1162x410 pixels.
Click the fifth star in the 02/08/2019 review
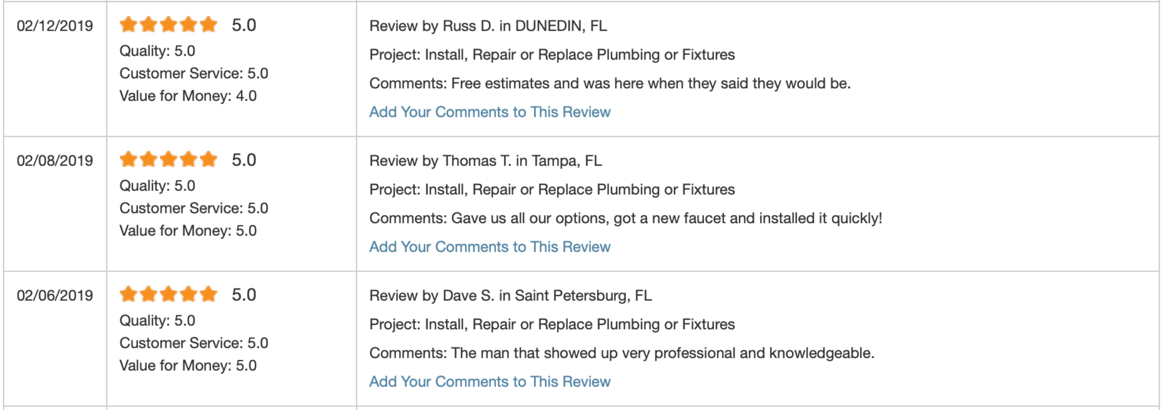click(208, 159)
